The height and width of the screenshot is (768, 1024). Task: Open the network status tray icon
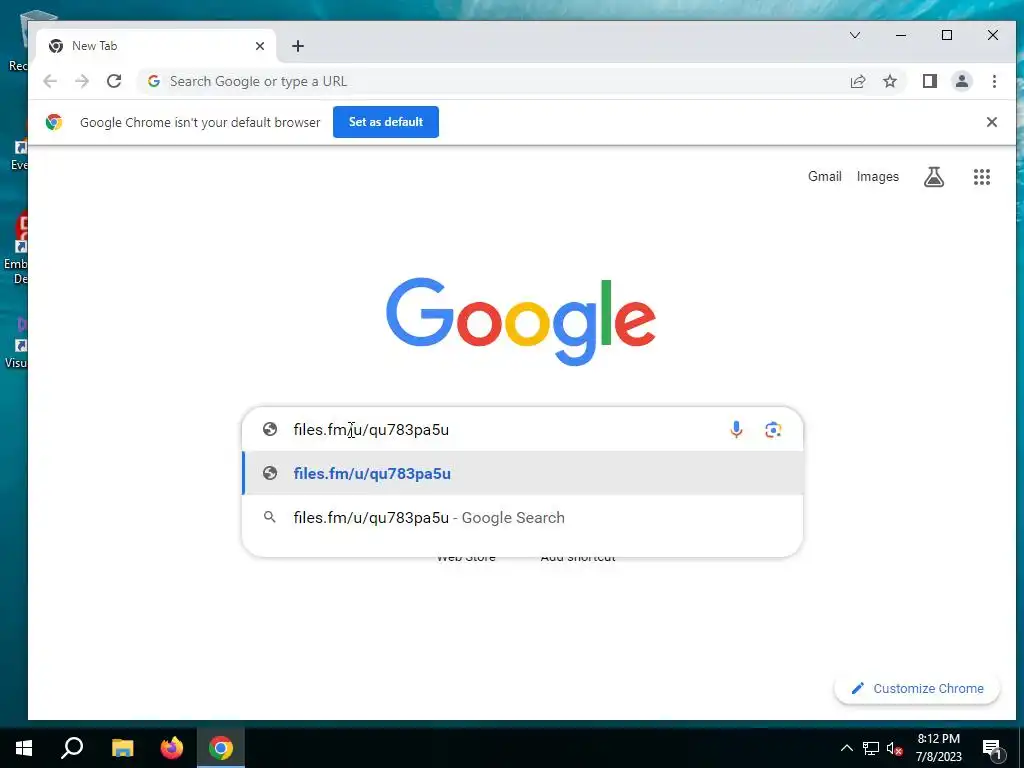[x=871, y=748]
